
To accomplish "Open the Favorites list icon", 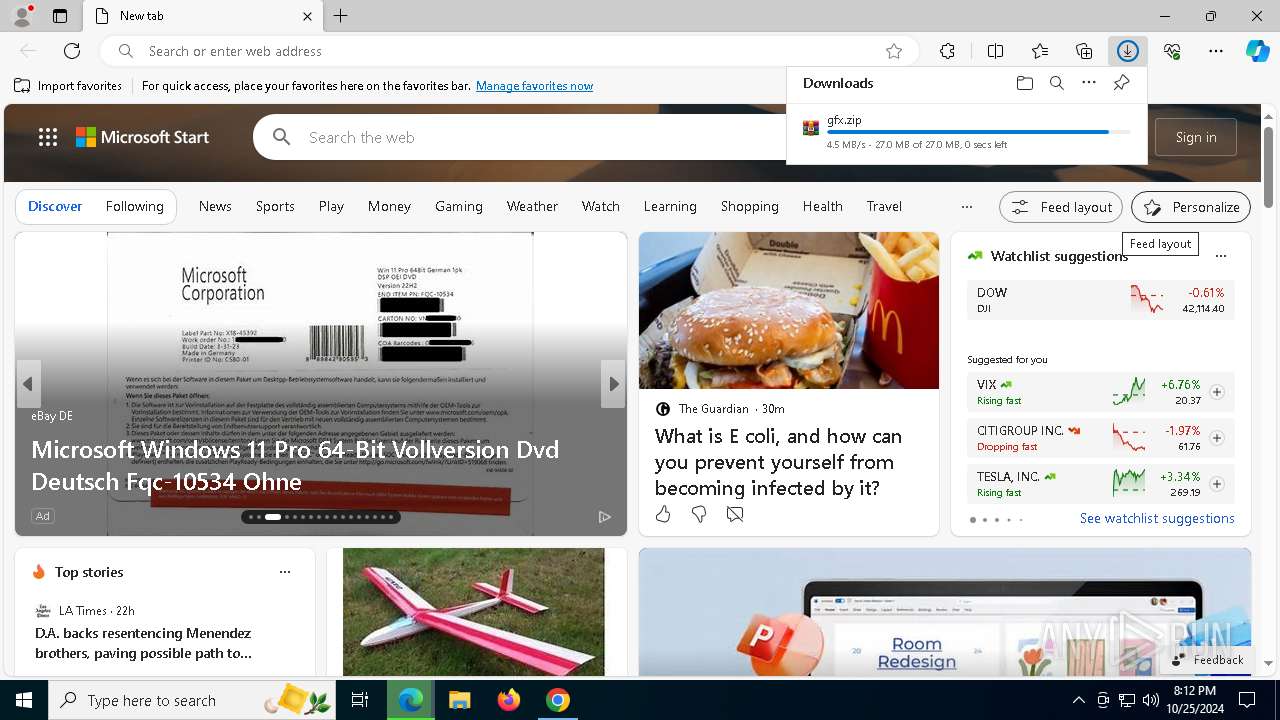I will tap(1040, 51).
